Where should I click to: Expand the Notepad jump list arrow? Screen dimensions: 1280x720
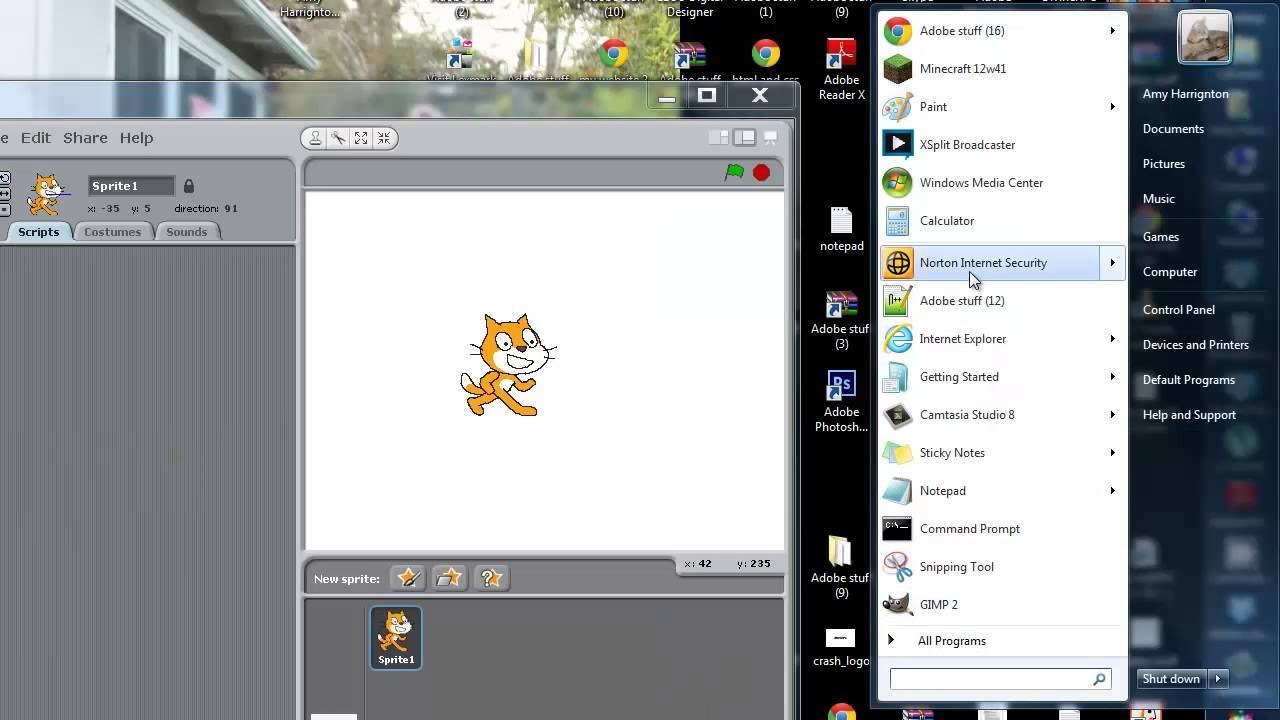tap(1112, 491)
